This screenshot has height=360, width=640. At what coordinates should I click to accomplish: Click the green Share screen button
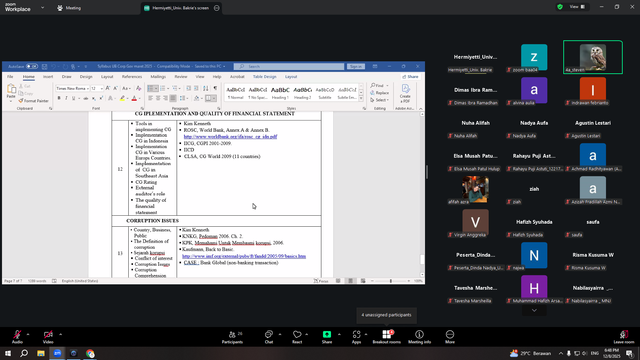pyautogui.click(x=327, y=337)
